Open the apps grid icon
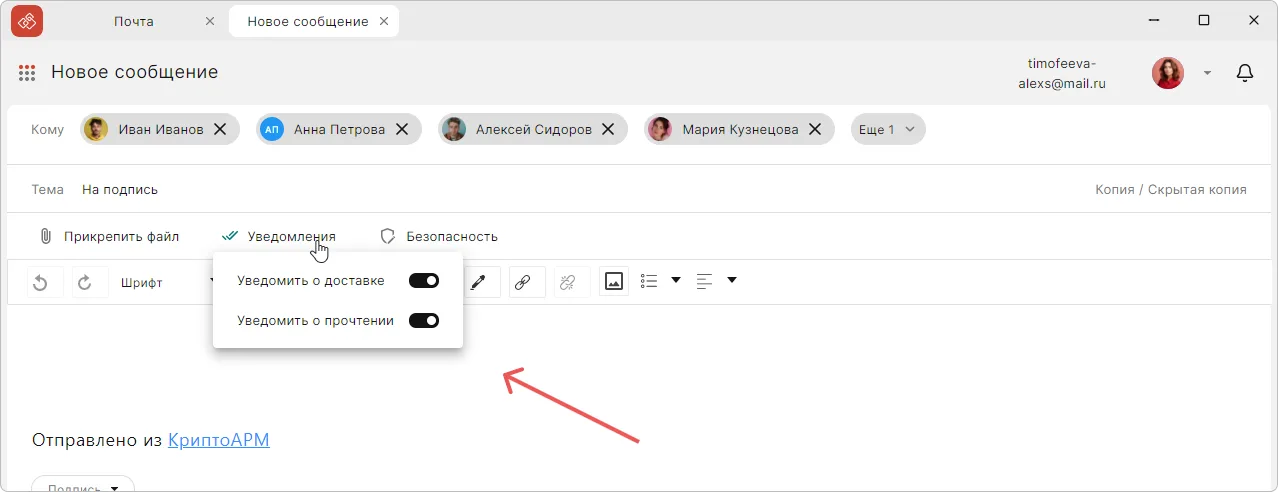Image resolution: width=1278 pixels, height=492 pixels. click(x=27, y=73)
